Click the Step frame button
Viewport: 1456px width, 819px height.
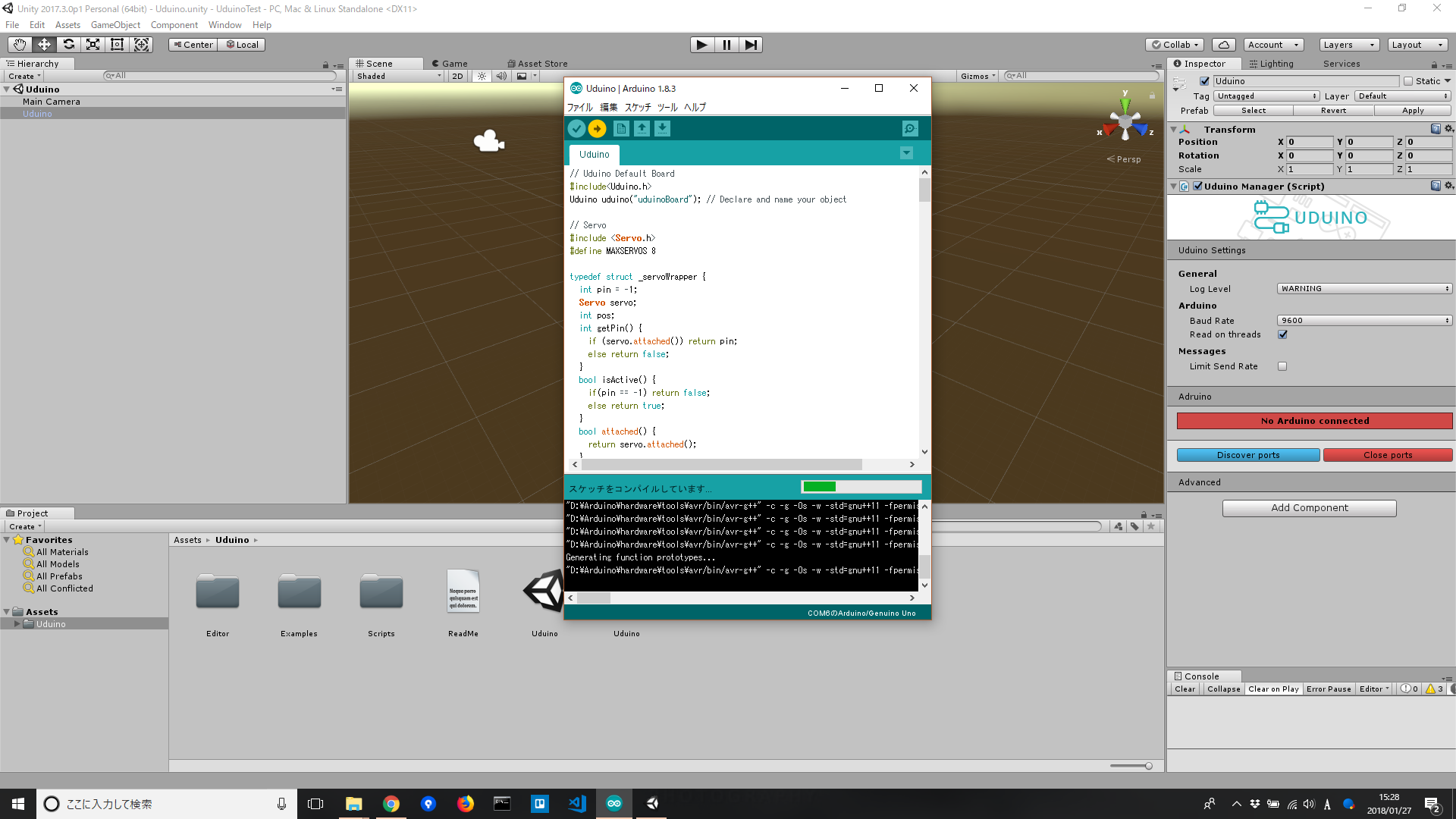tap(750, 45)
